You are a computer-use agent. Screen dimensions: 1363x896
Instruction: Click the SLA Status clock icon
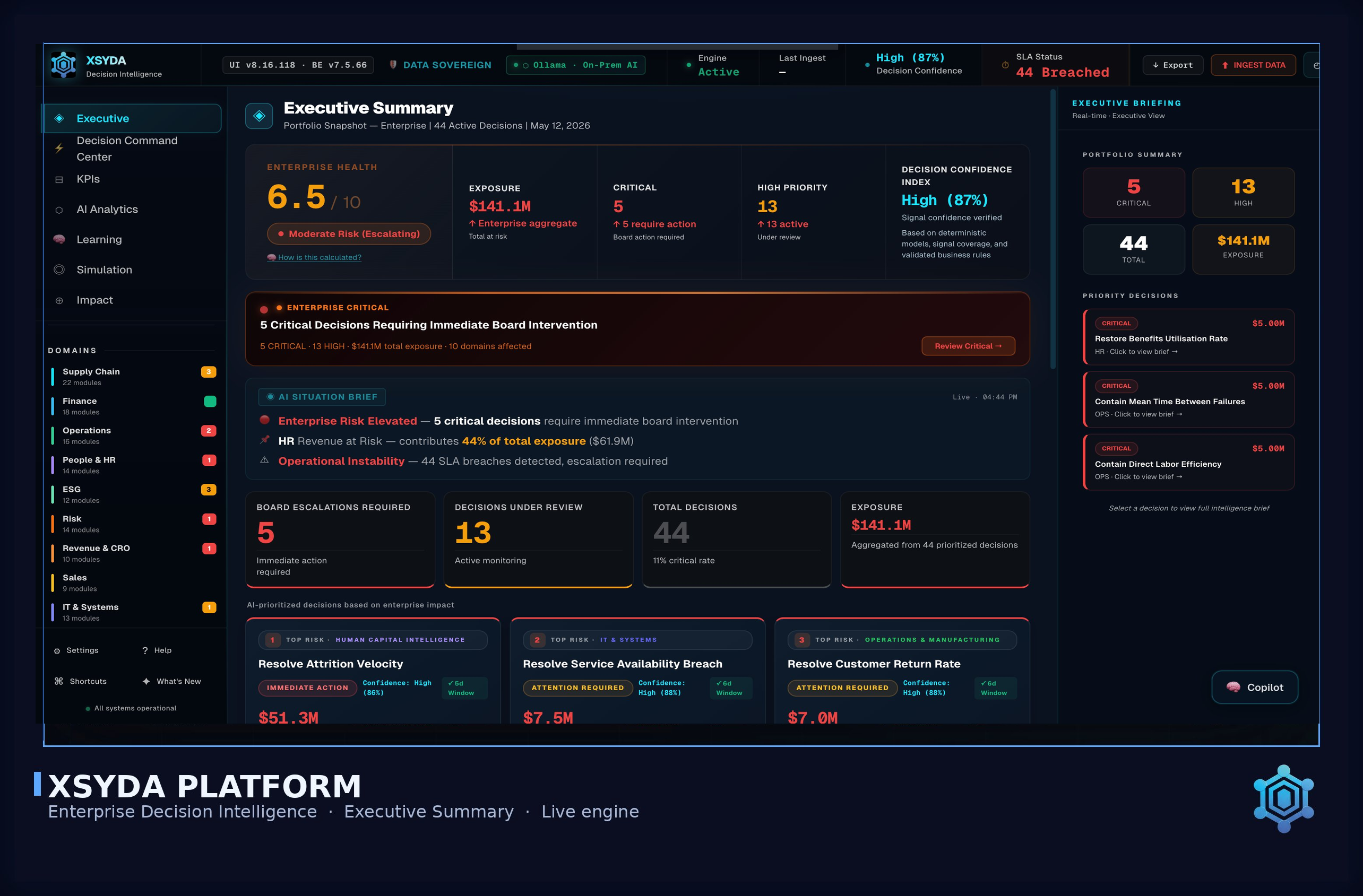click(1005, 65)
